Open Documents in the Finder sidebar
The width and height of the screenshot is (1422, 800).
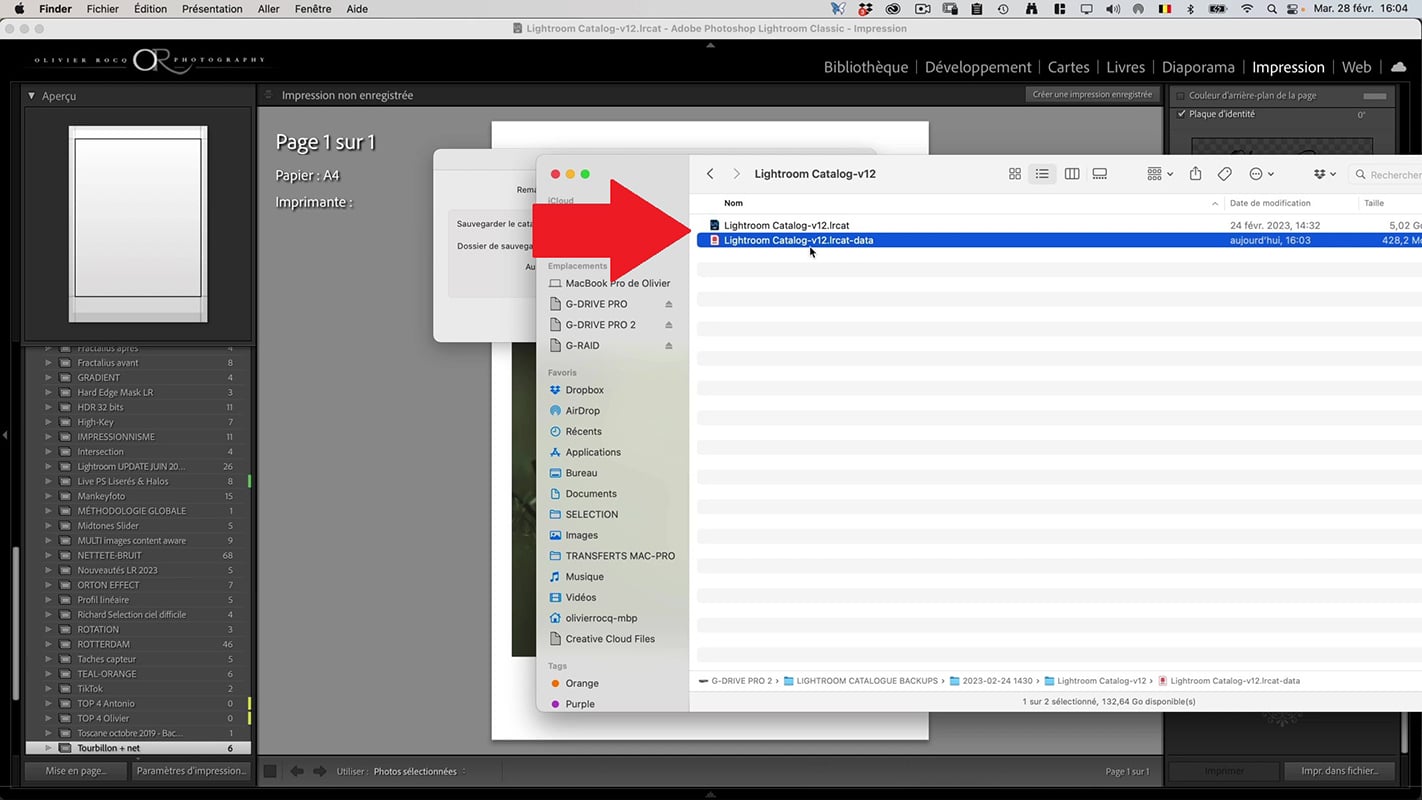(591, 494)
